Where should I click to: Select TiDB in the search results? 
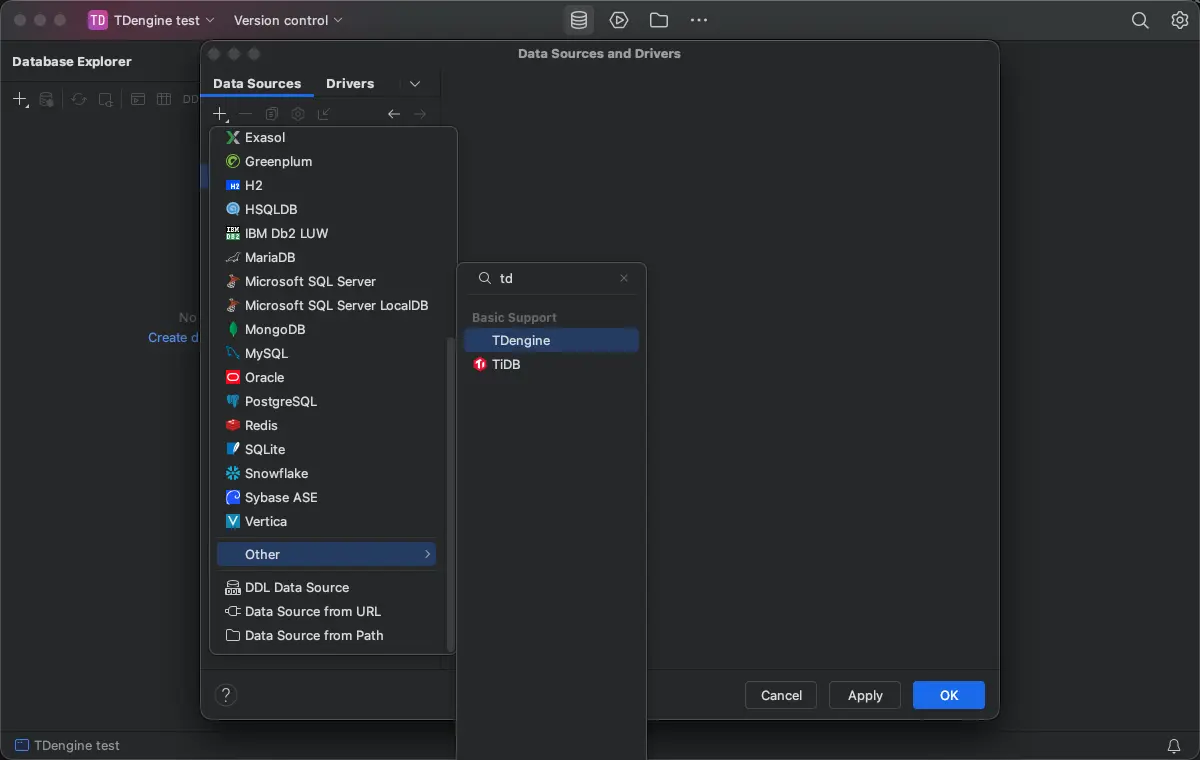pyautogui.click(x=551, y=364)
